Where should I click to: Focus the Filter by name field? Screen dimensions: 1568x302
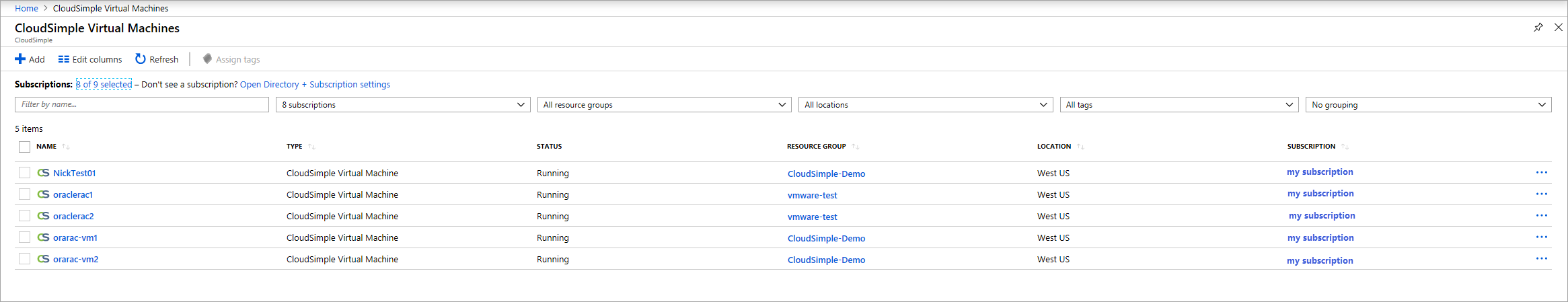[x=142, y=105]
